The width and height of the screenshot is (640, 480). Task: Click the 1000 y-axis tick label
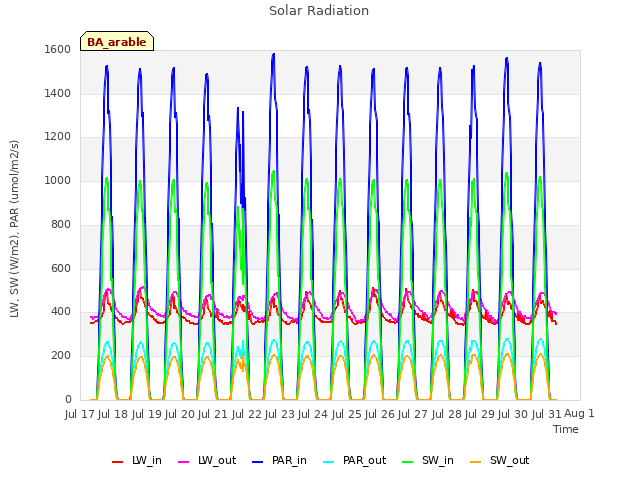point(58,180)
